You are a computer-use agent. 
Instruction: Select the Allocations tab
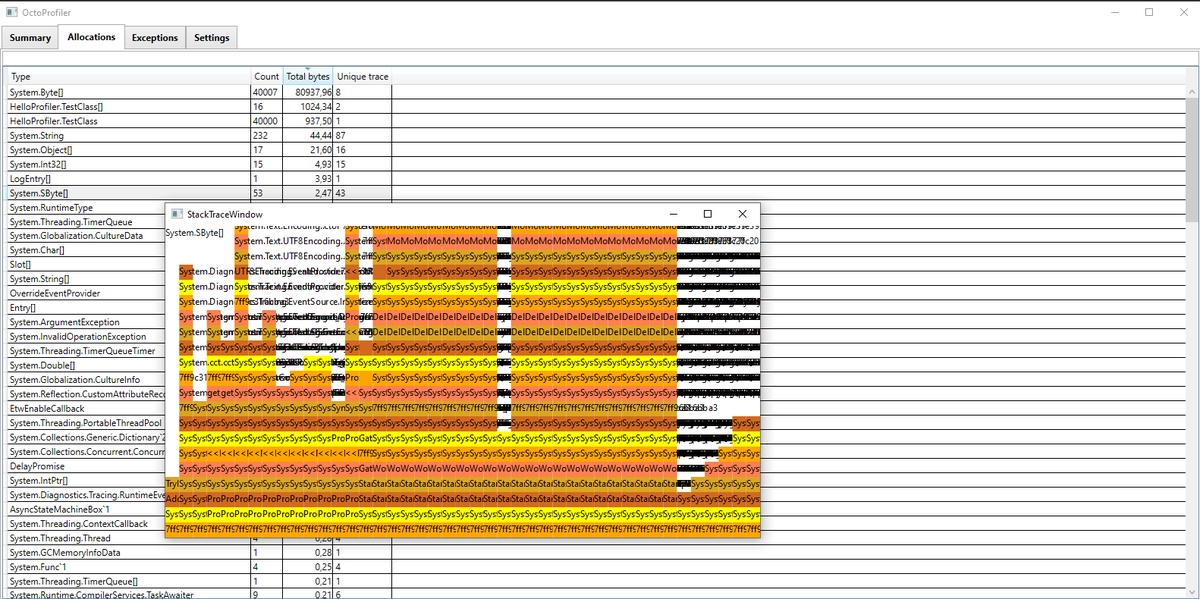92,37
